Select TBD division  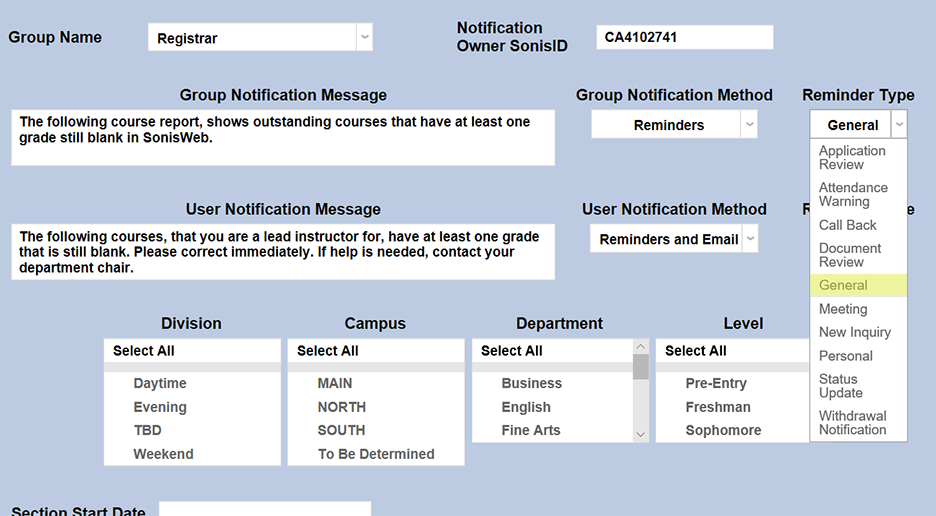[192, 431]
